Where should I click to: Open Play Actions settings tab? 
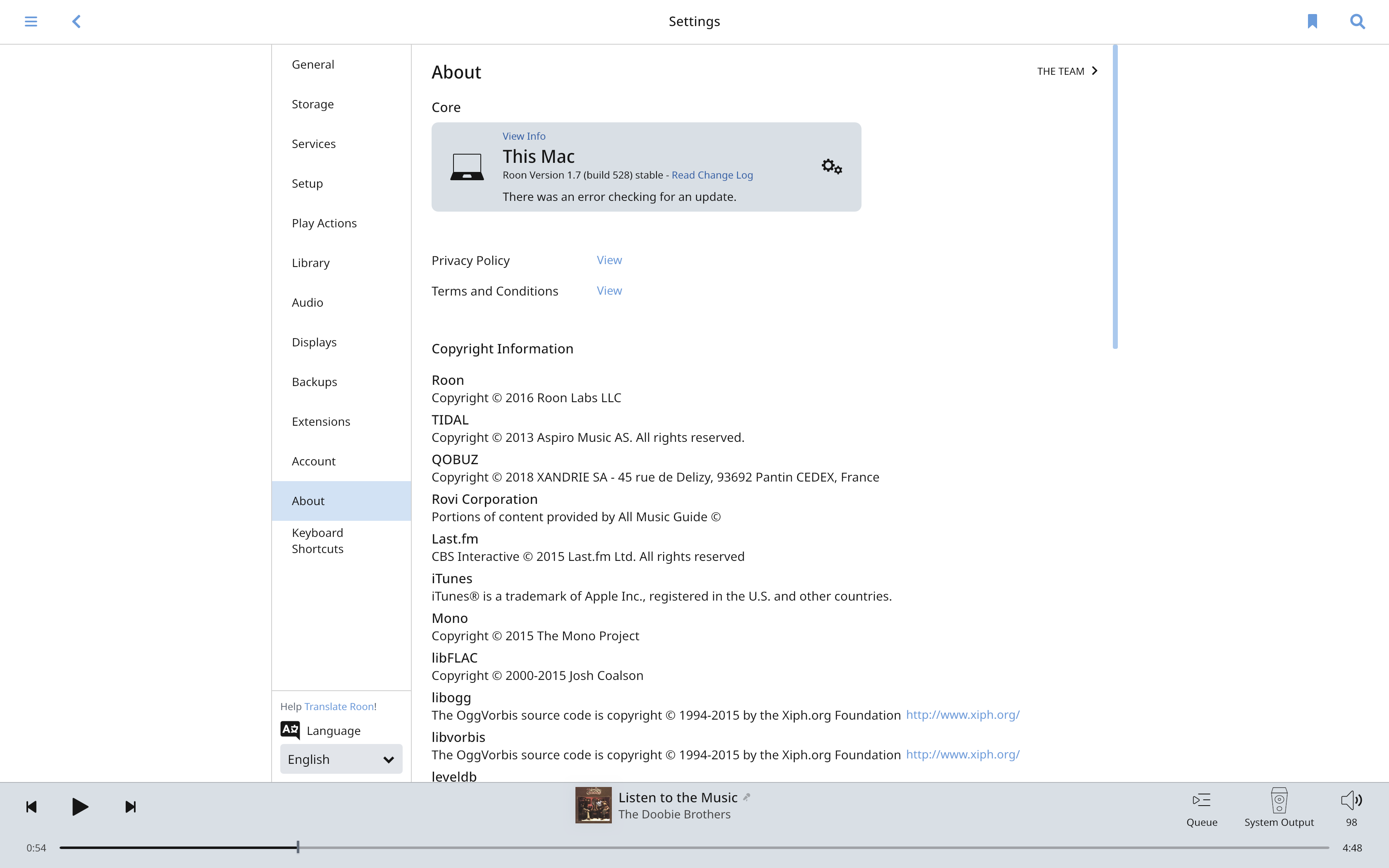pos(341,223)
